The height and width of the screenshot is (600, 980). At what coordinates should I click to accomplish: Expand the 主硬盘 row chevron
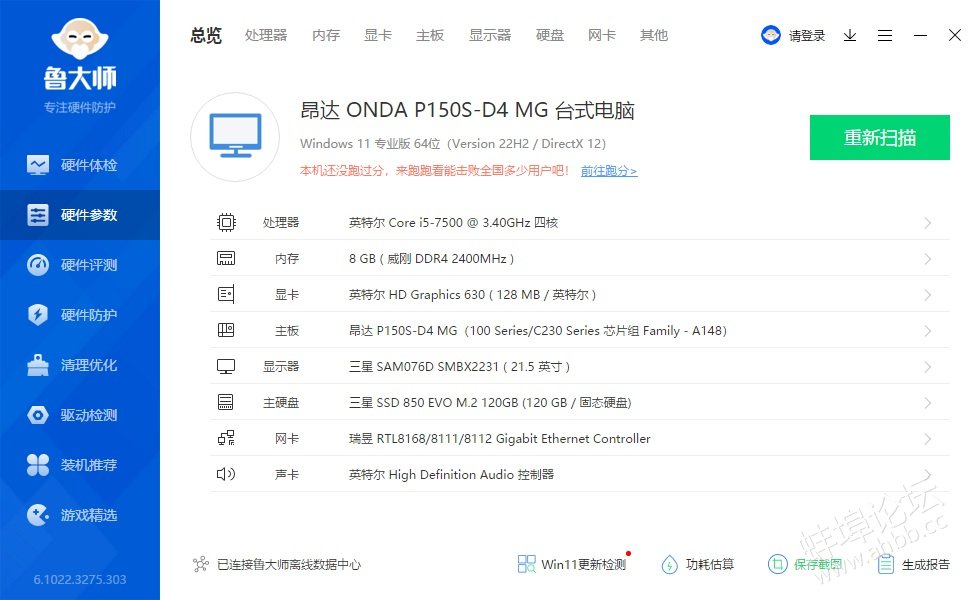[x=928, y=402]
